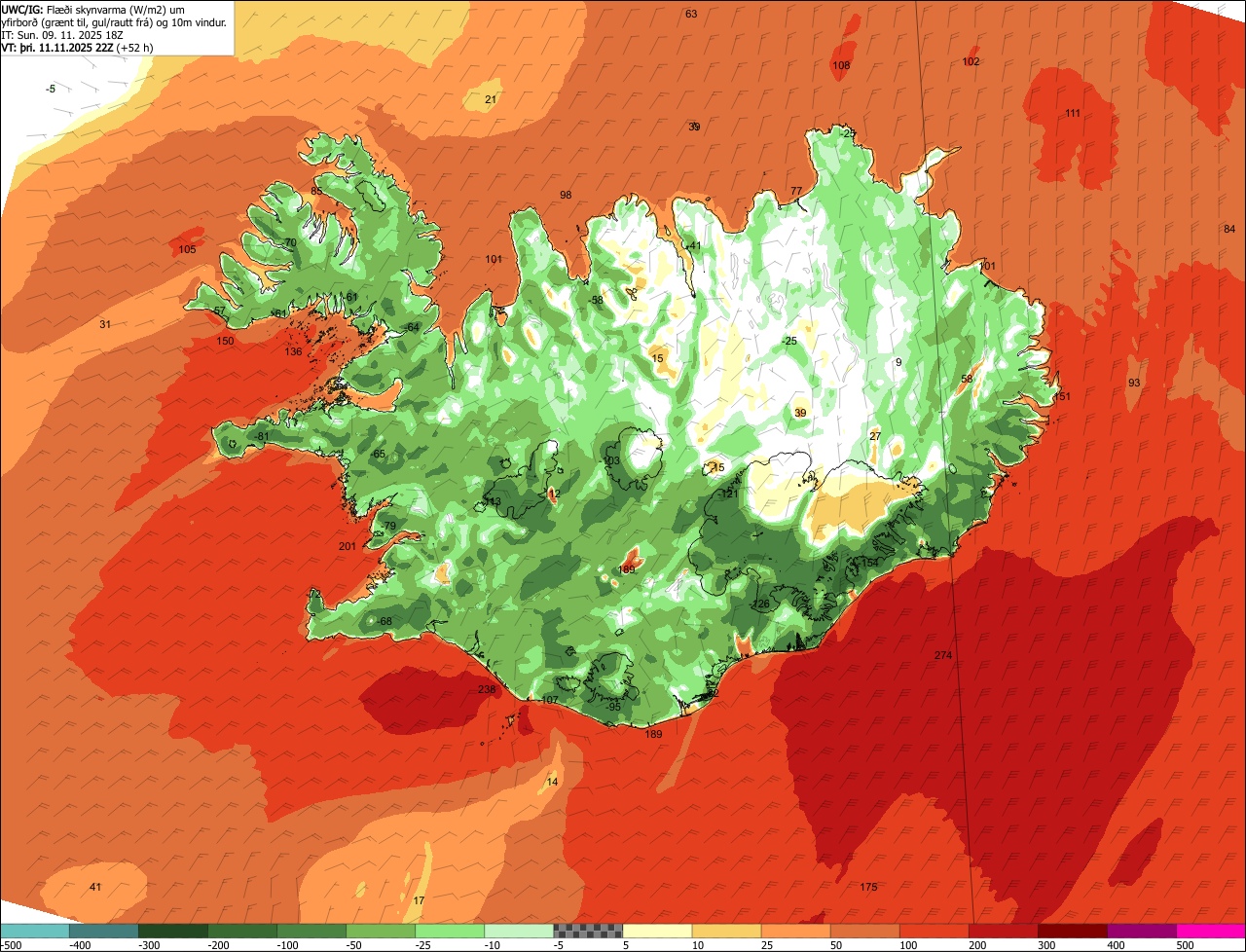Image resolution: width=1246 pixels, height=952 pixels.
Task: Click the map value 17 at the bottom edge
Action: tap(419, 900)
